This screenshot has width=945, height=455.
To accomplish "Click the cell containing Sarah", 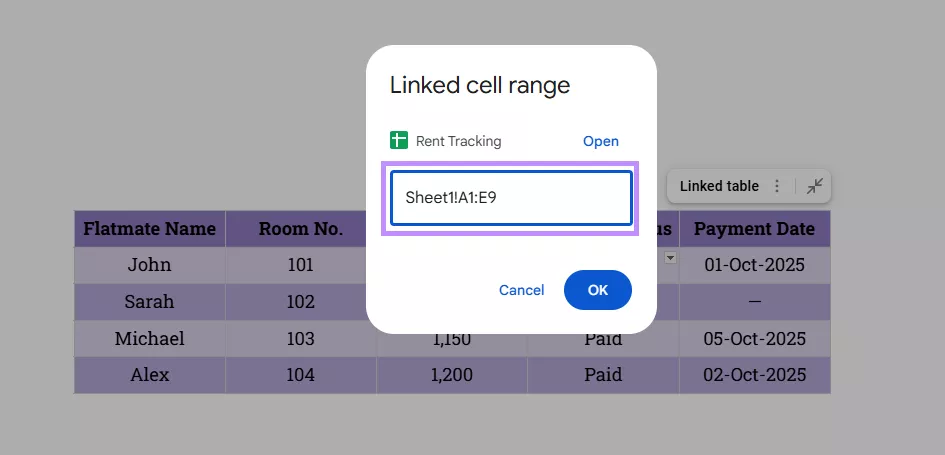I will point(150,302).
